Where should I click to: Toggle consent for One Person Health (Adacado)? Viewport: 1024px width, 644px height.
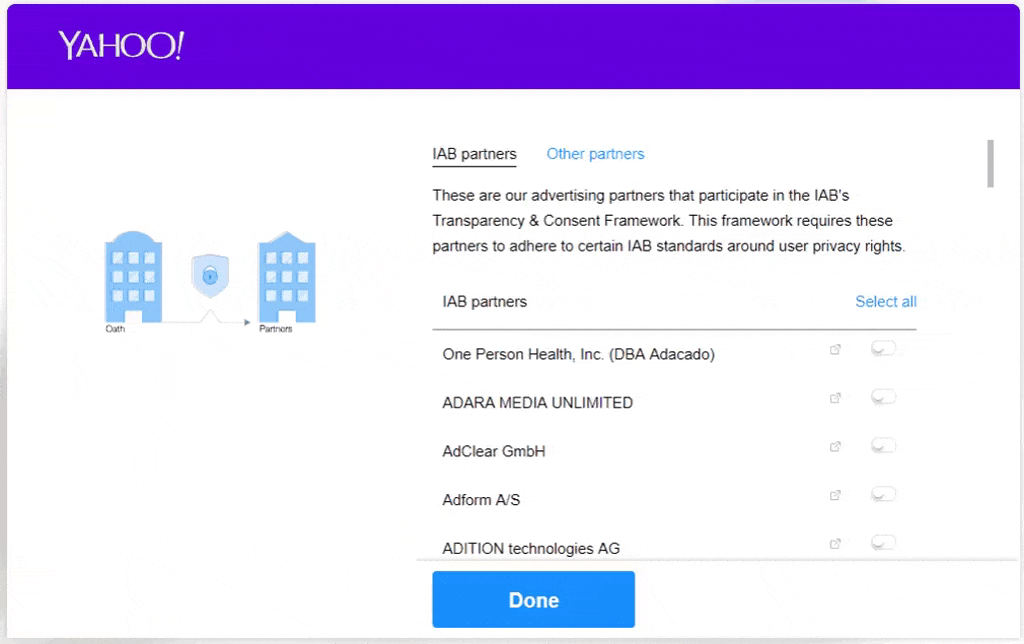(x=883, y=349)
